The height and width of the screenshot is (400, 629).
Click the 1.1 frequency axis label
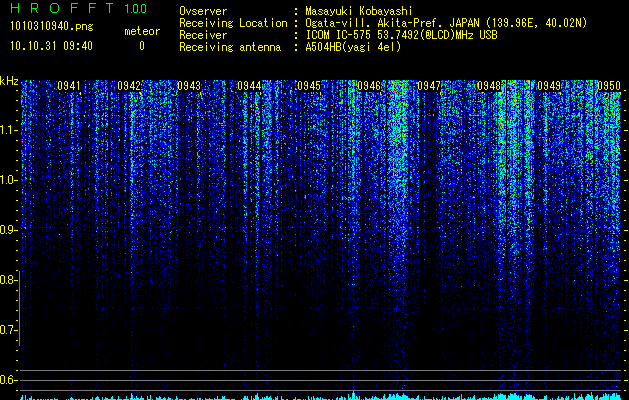[x=8, y=130]
